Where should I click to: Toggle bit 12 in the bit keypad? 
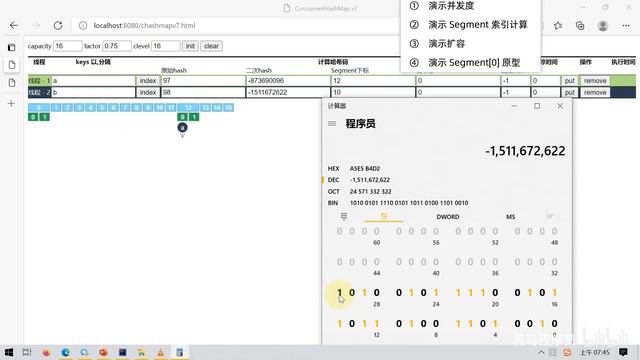[376, 324]
